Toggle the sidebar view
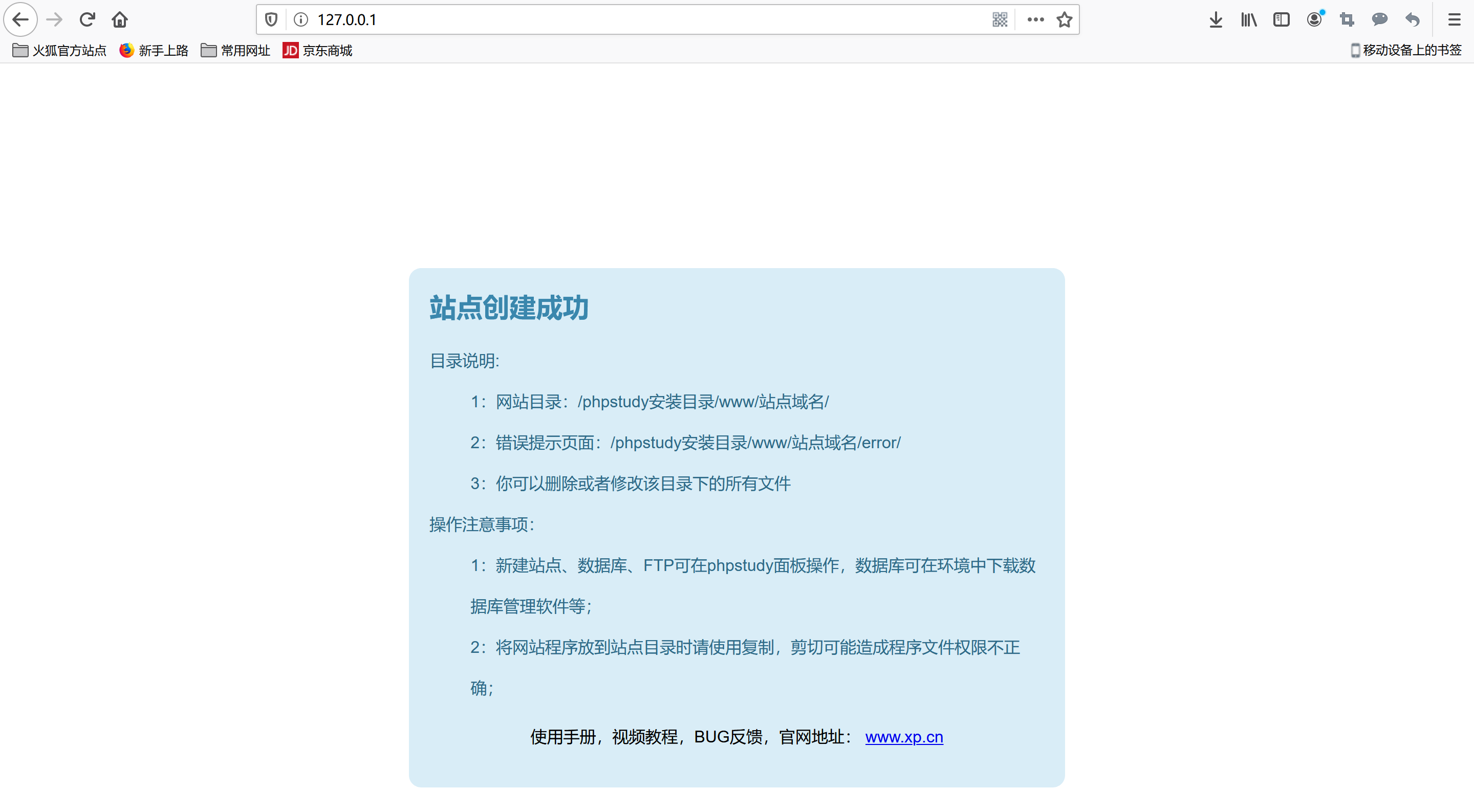 tap(1281, 20)
